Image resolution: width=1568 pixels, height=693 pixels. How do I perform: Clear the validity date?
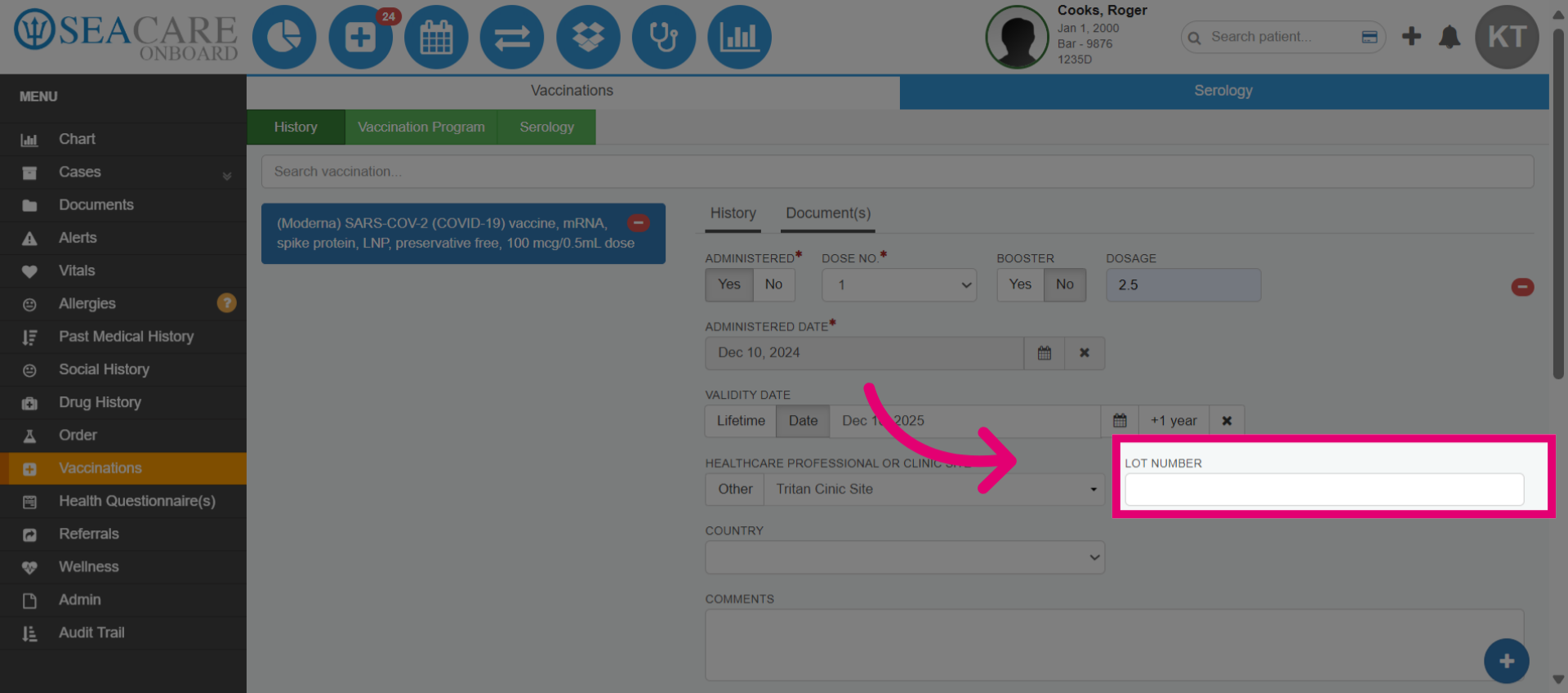[x=1227, y=421]
